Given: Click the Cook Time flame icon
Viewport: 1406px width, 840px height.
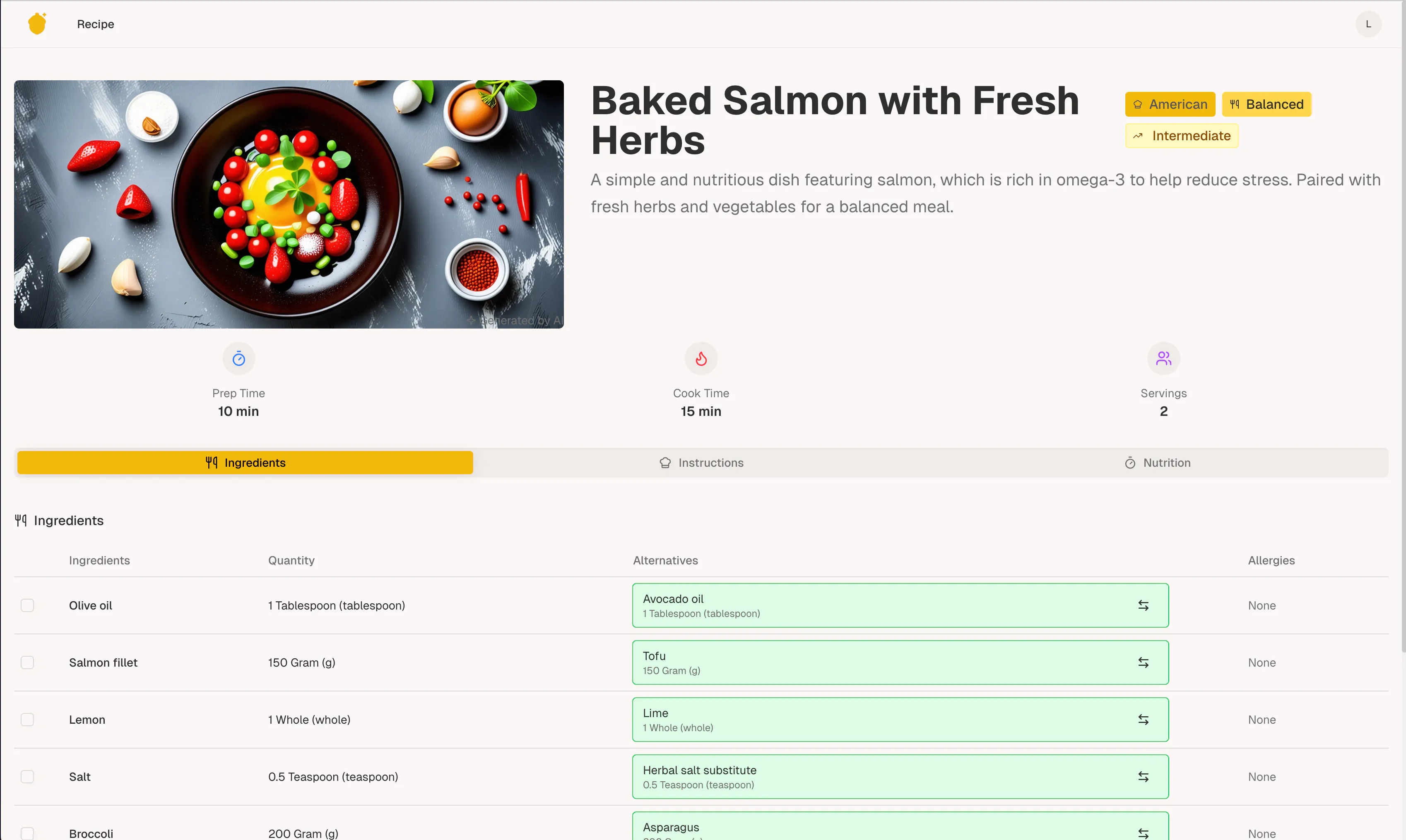Looking at the screenshot, I should [x=701, y=358].
